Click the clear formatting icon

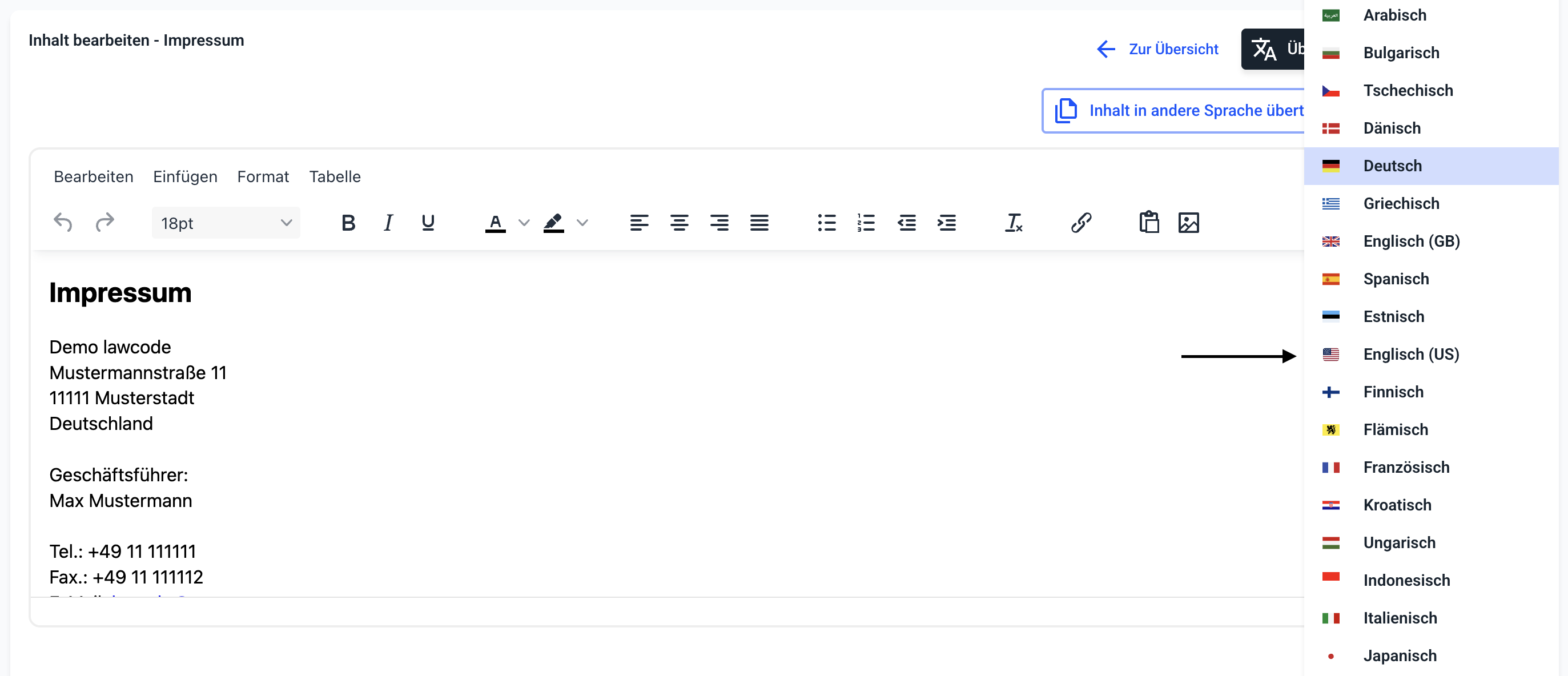(x=1014, y=223)
